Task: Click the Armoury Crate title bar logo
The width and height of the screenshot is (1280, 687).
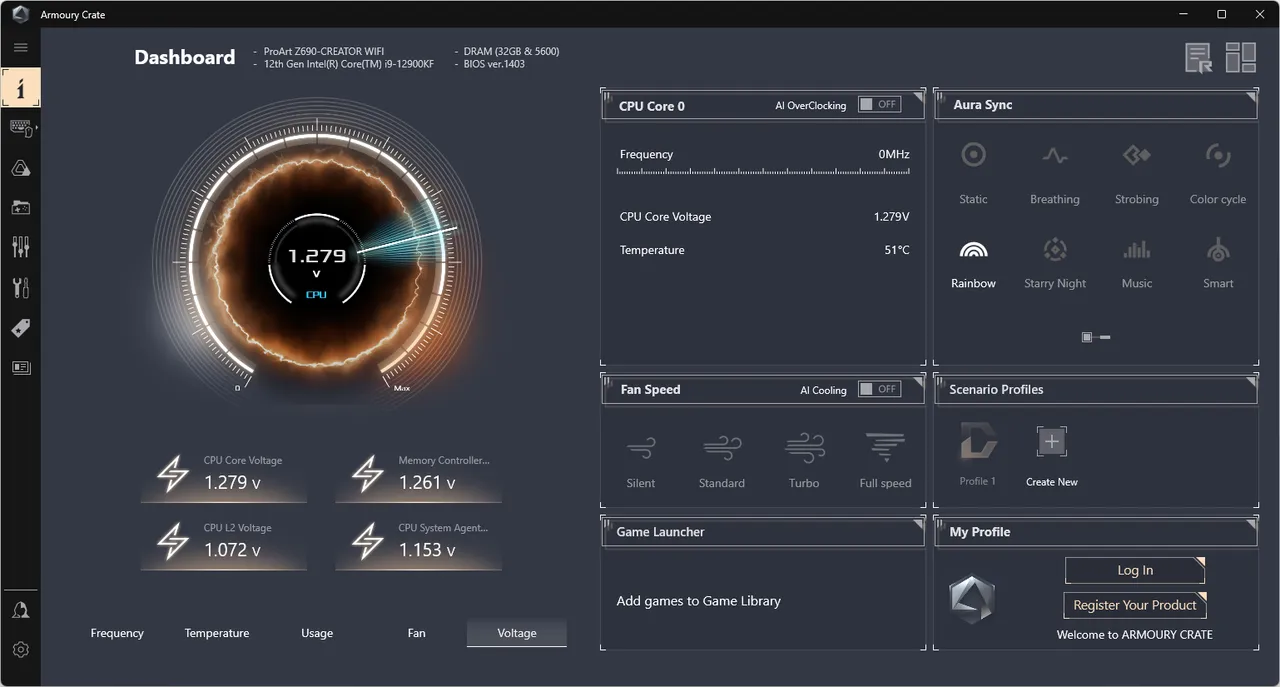Action: coord(20,15)
